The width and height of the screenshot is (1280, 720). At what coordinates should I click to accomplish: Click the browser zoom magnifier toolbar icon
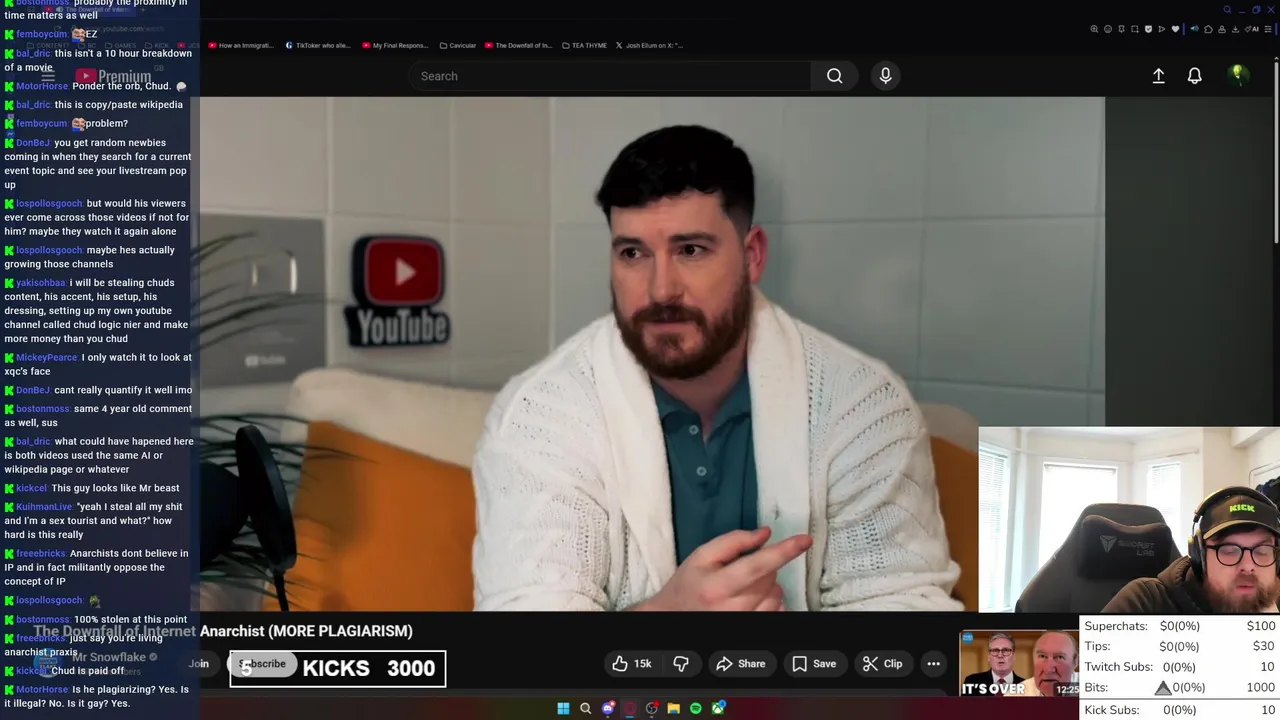point(1094,29)
